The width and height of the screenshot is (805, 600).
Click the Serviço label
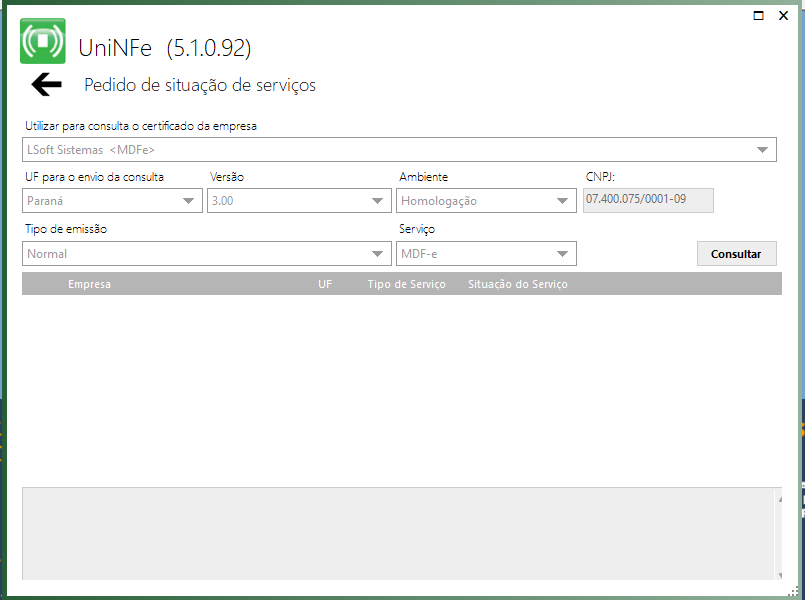(417, 229)
